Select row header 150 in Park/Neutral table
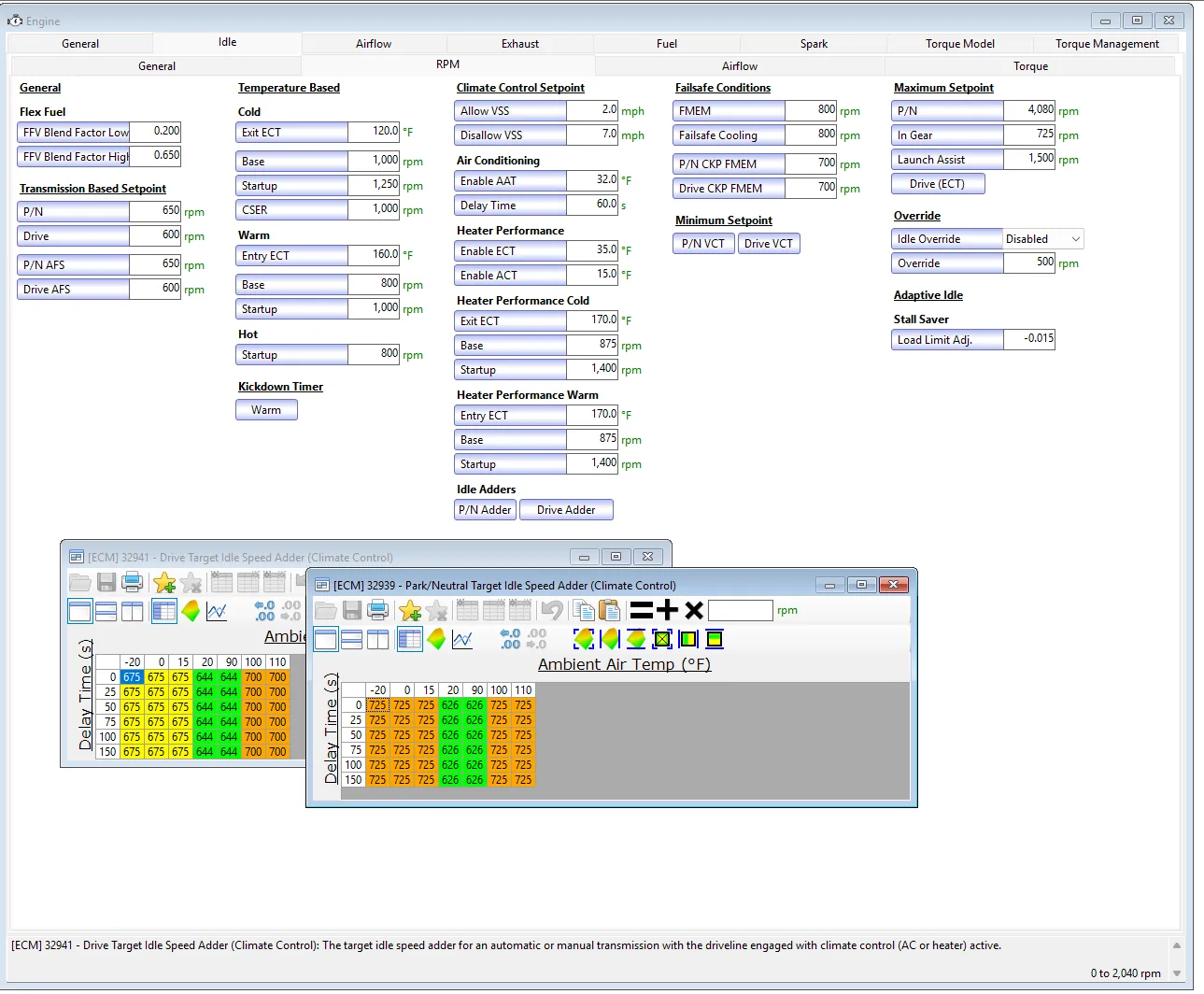Viewport: 1204px width, 994px height. tap(353, 780)
